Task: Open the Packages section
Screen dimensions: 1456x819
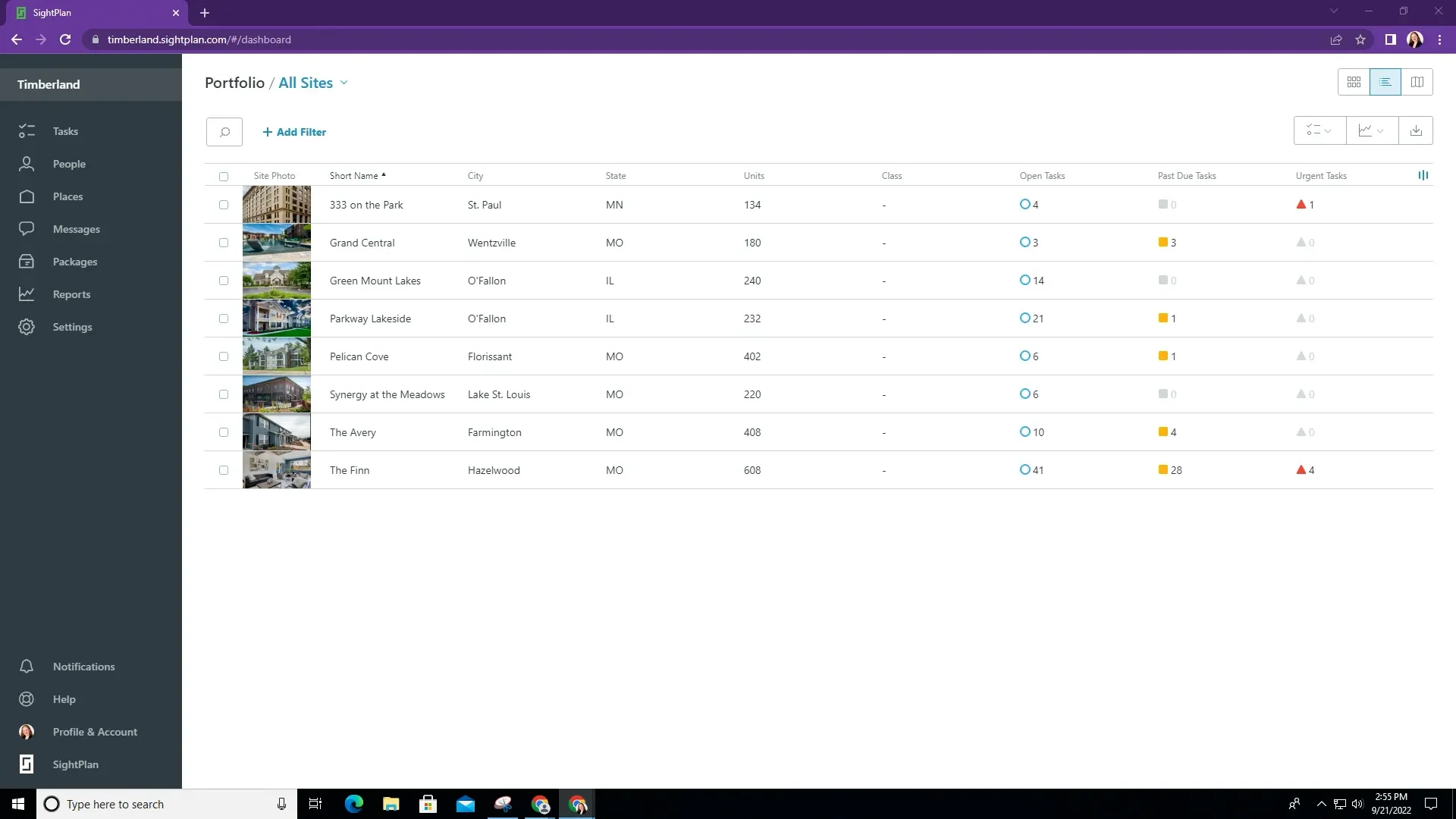Action: point(74,262)
